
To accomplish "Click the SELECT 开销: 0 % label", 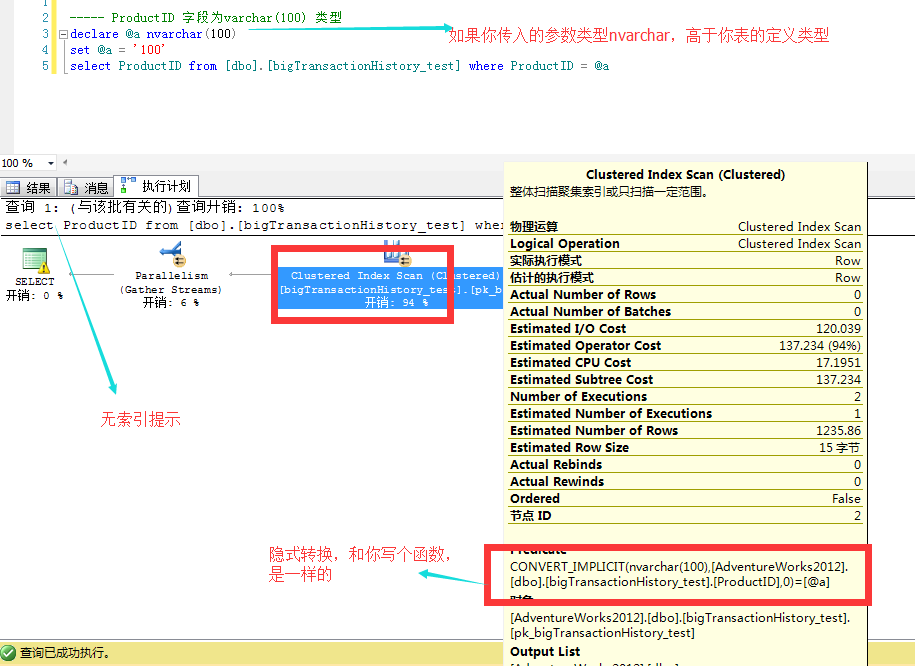I will click(x=34, y=289).
